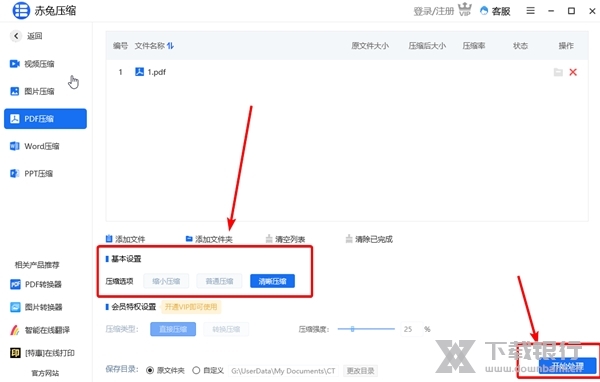Select 自定义 radio button
Screen dimensions: 600x382
click(196, 371)
